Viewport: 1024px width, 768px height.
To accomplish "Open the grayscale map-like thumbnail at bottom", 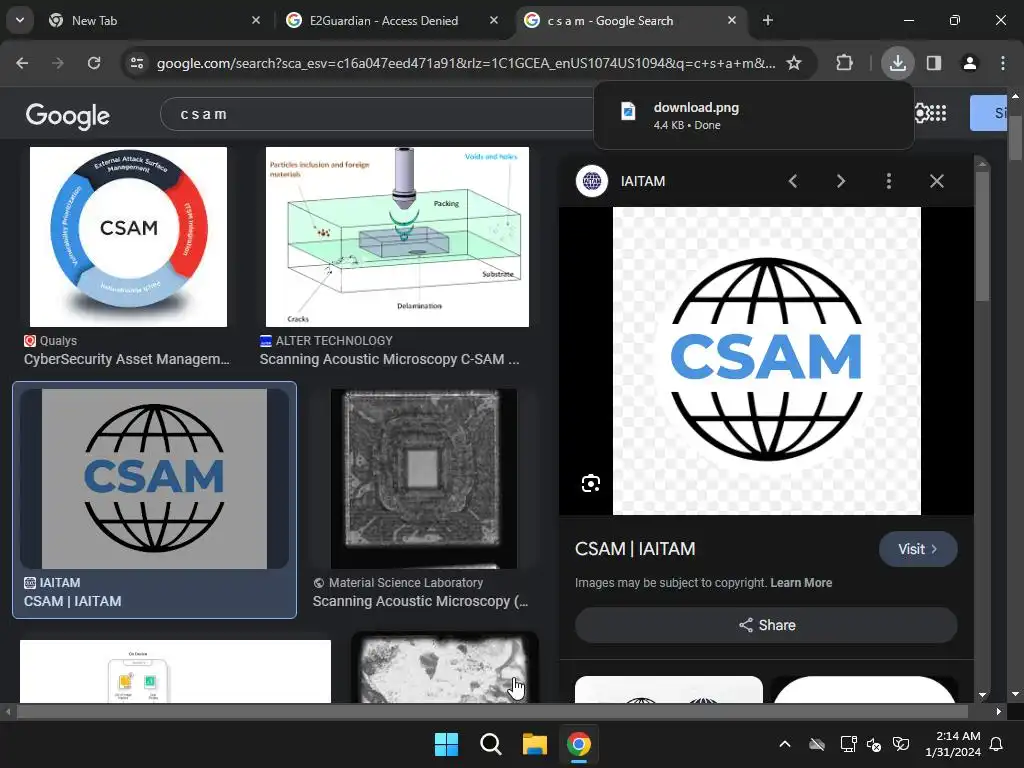I will 445,668.
